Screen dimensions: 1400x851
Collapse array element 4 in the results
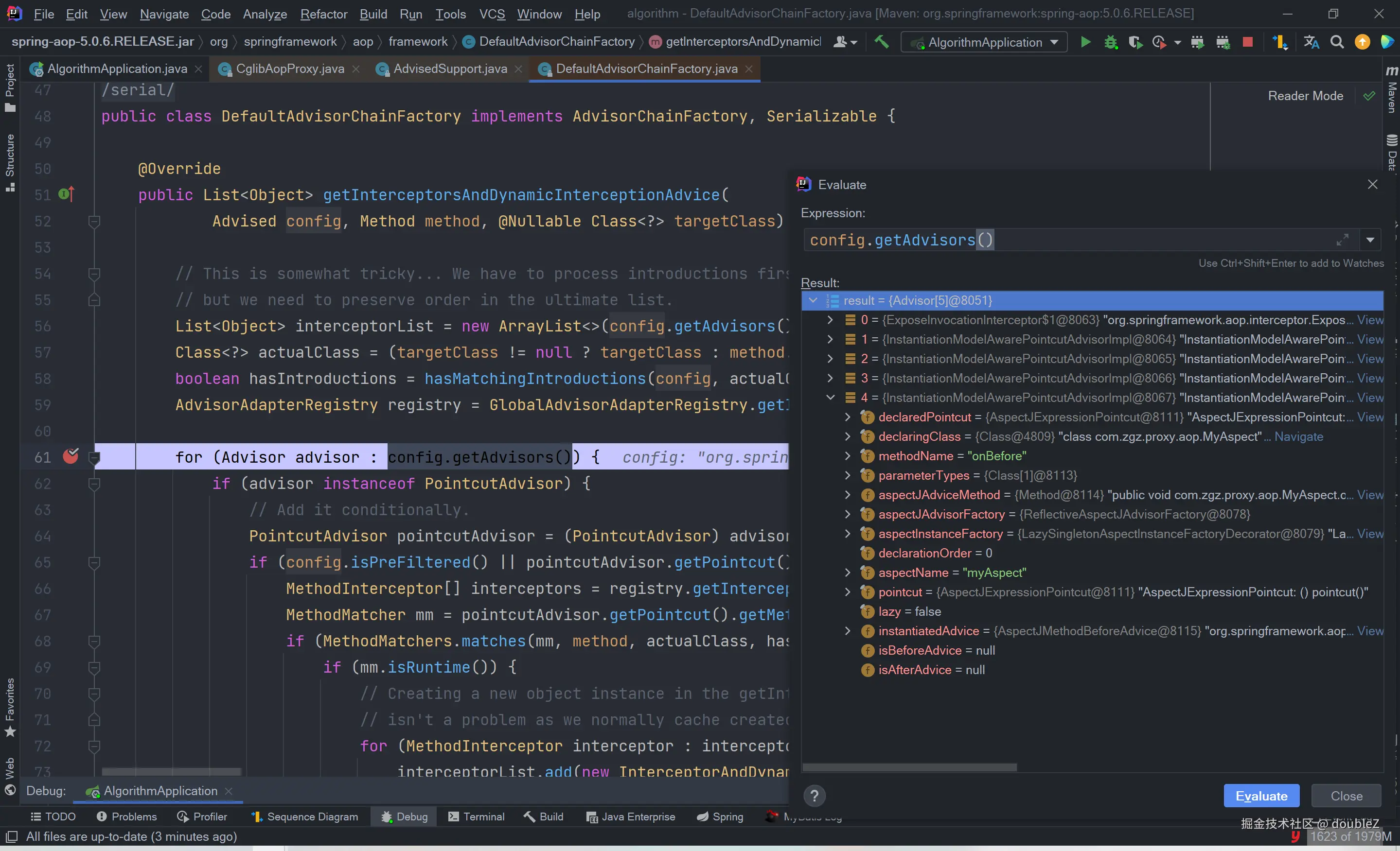(x=830, y=398)
